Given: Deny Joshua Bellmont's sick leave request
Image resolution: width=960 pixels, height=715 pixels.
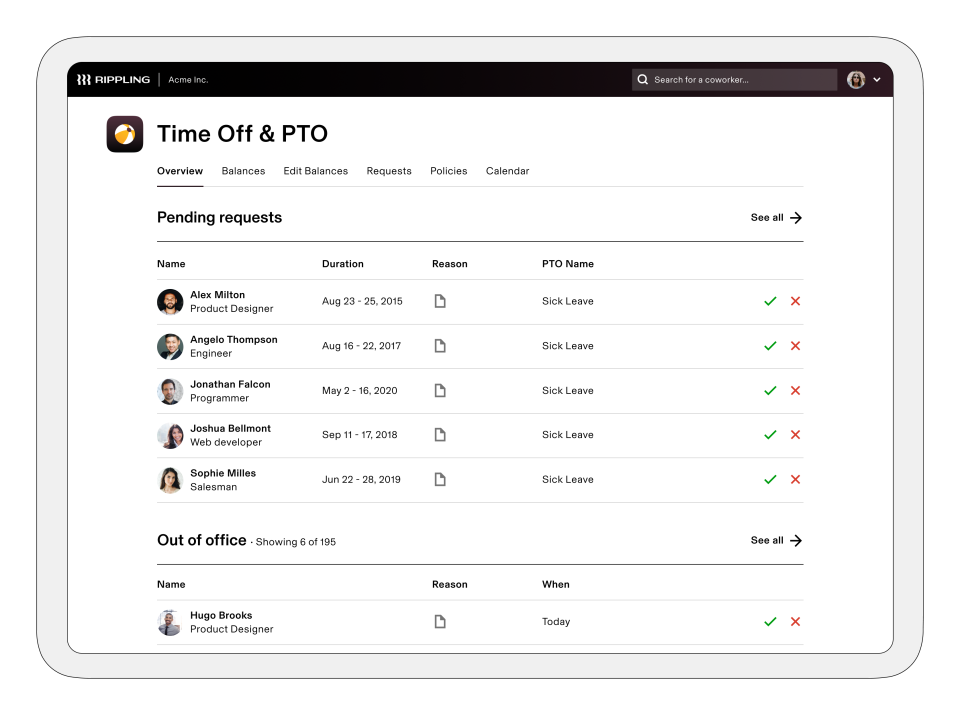Looking at the screenshot, I should point(795,434).
